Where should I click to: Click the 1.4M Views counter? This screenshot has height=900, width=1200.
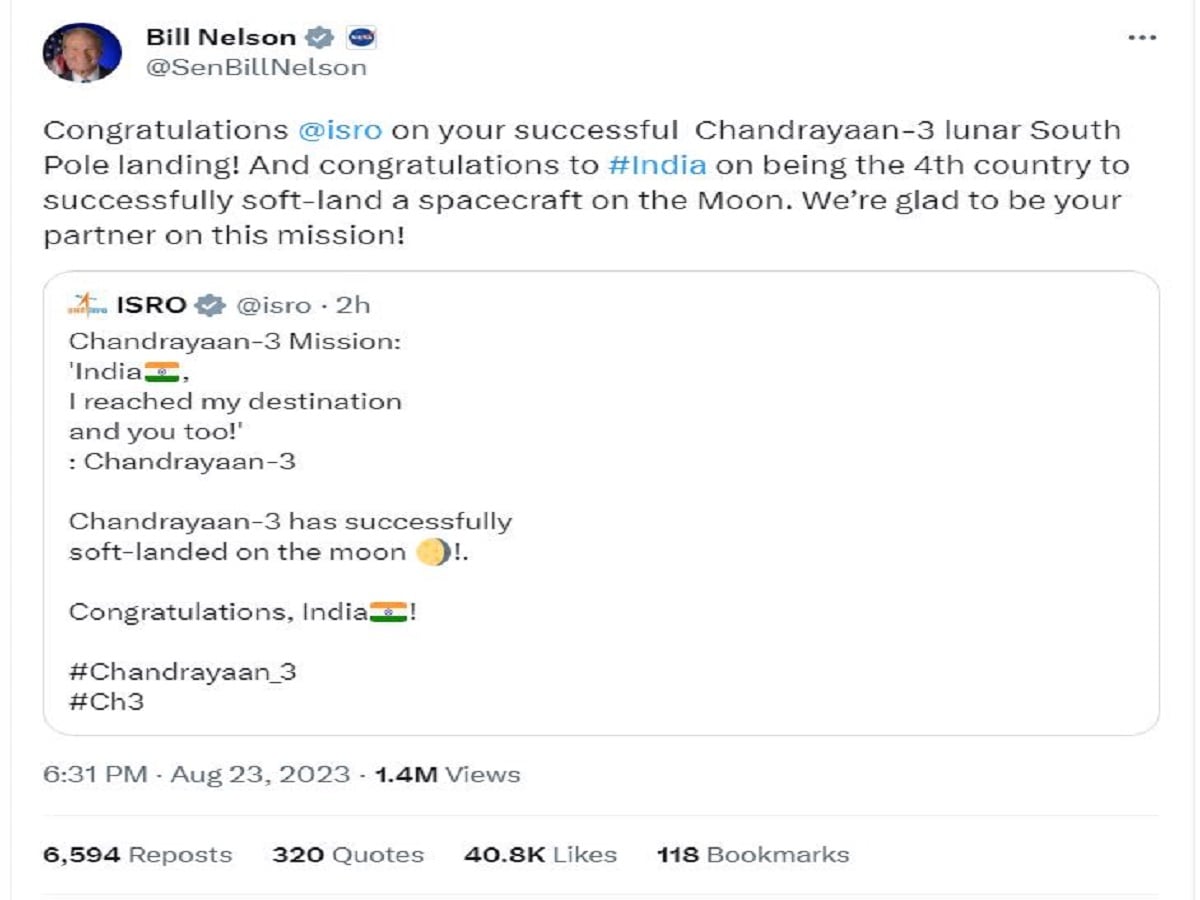(x=446, y=774)
